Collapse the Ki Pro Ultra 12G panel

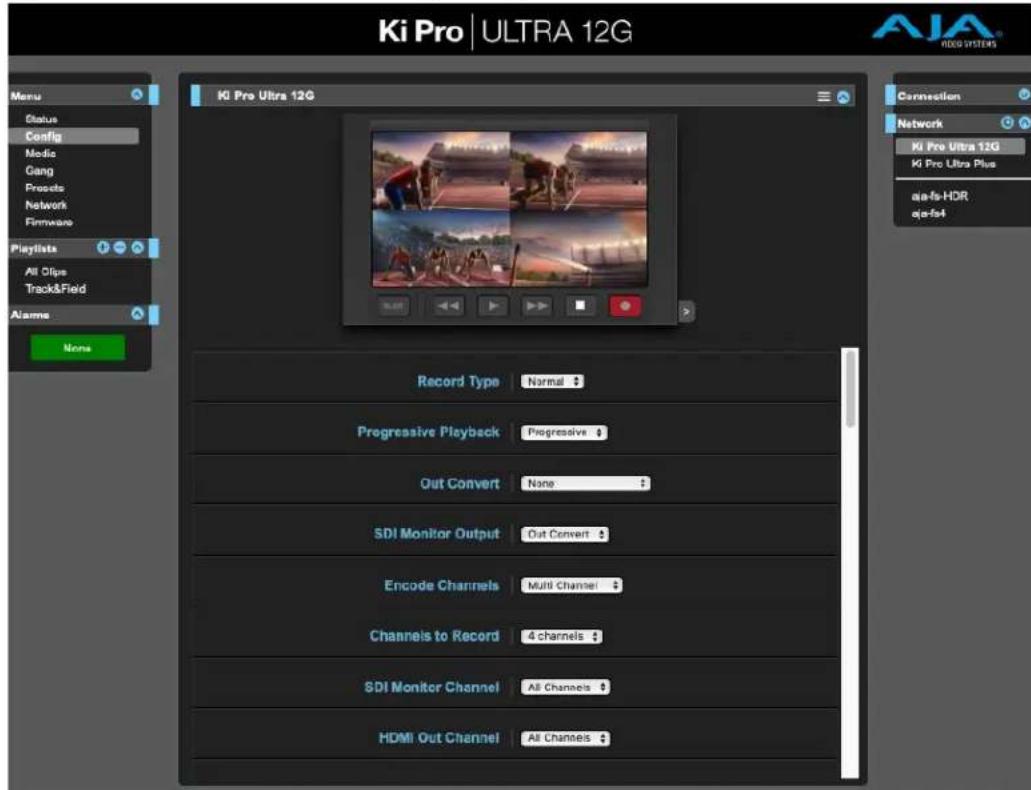click(x=843, y=97)
